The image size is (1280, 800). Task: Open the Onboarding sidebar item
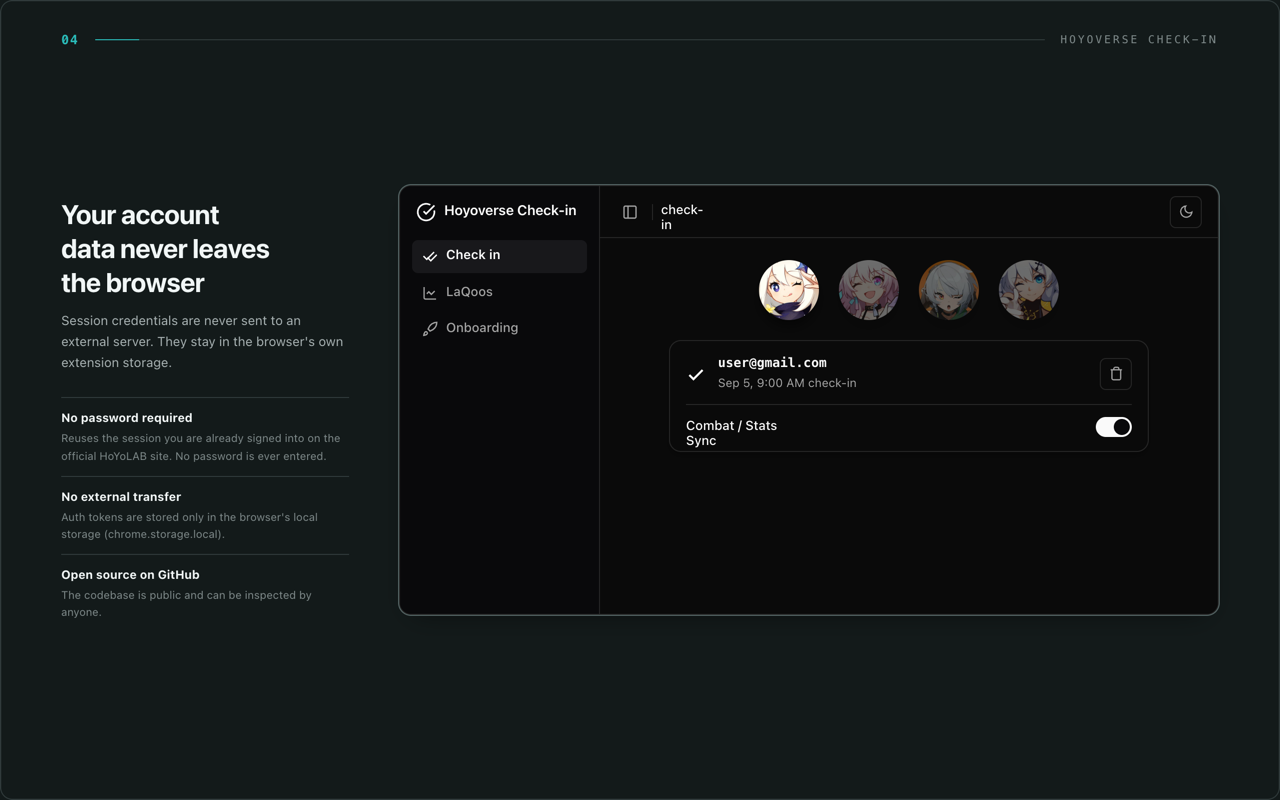pos(499,328)
